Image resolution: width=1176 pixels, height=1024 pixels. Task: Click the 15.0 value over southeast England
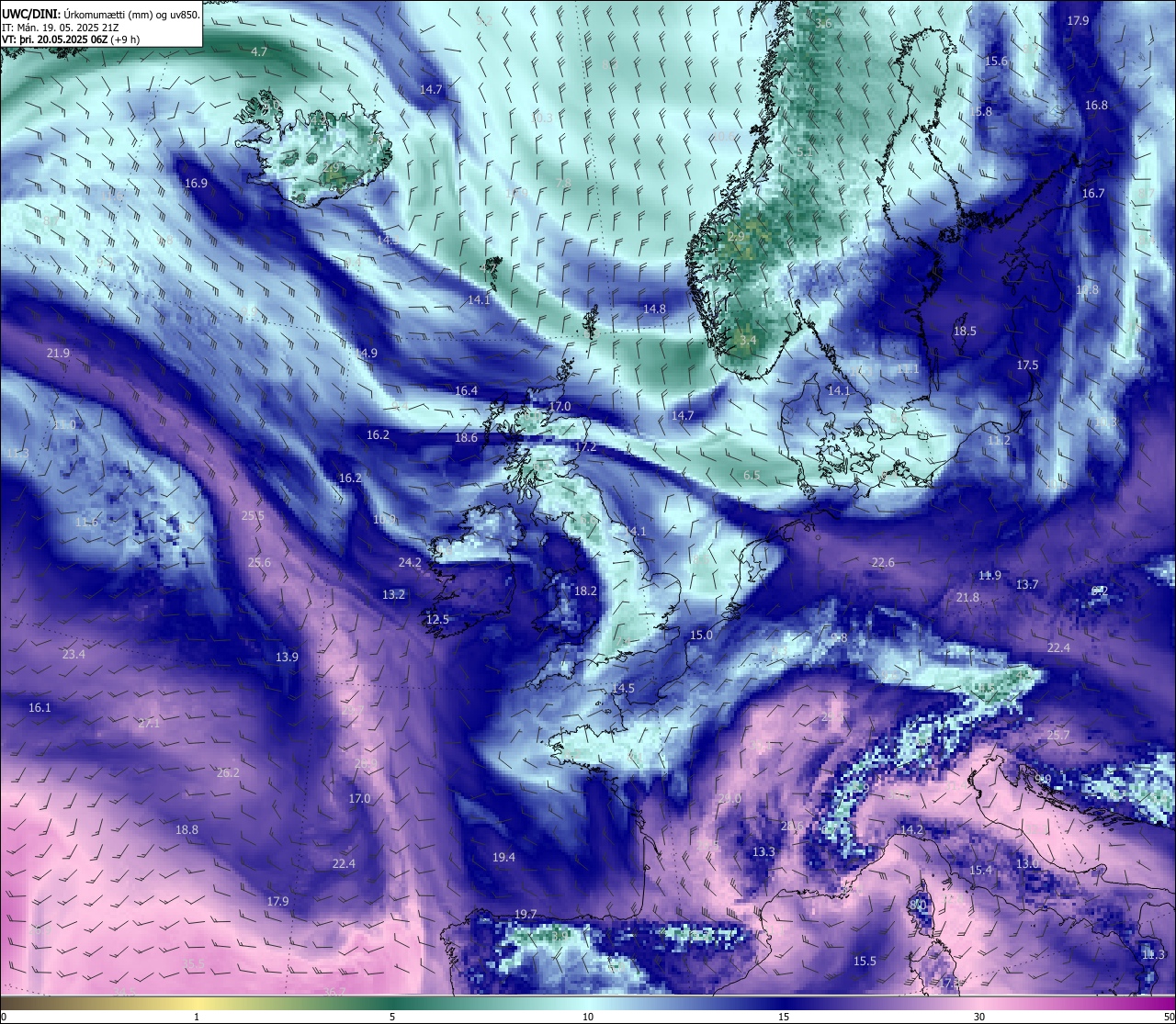tap(701, 636)
